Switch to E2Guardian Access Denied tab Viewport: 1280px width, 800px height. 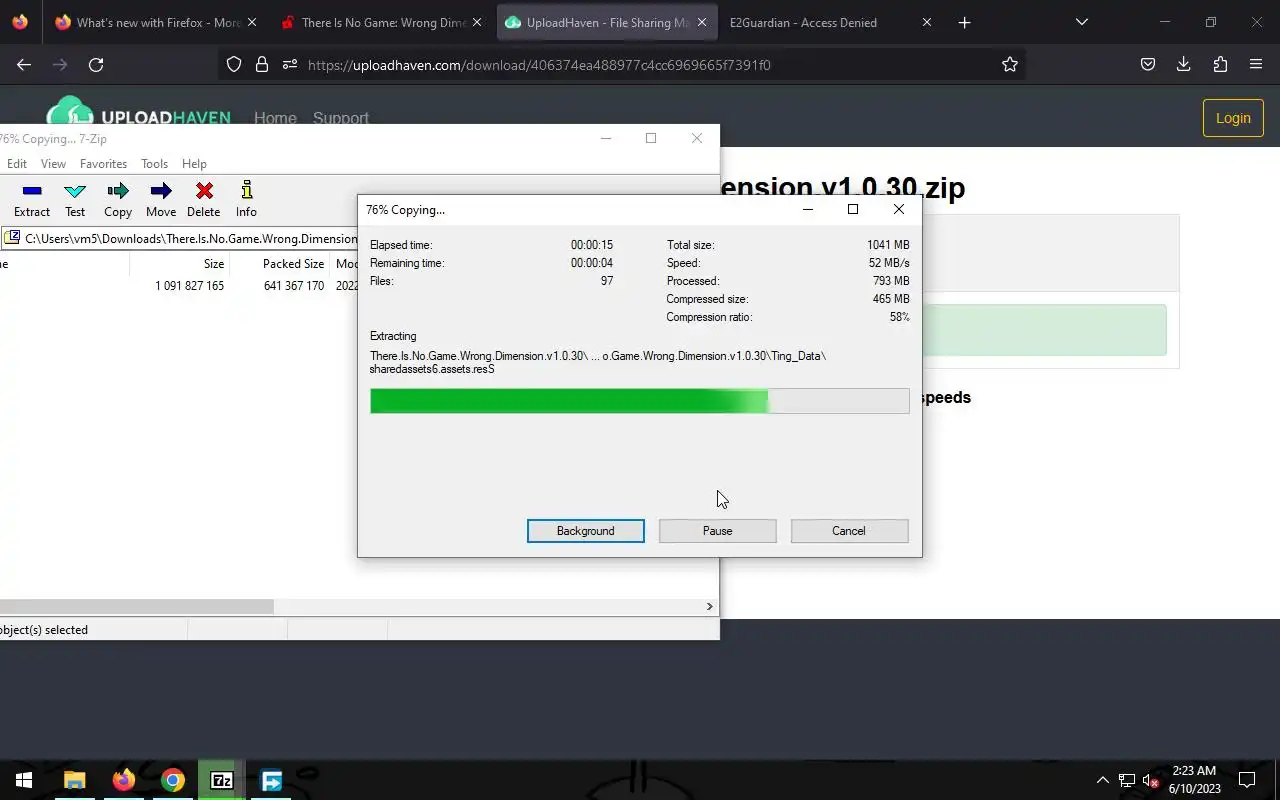(x=830, y=22)
